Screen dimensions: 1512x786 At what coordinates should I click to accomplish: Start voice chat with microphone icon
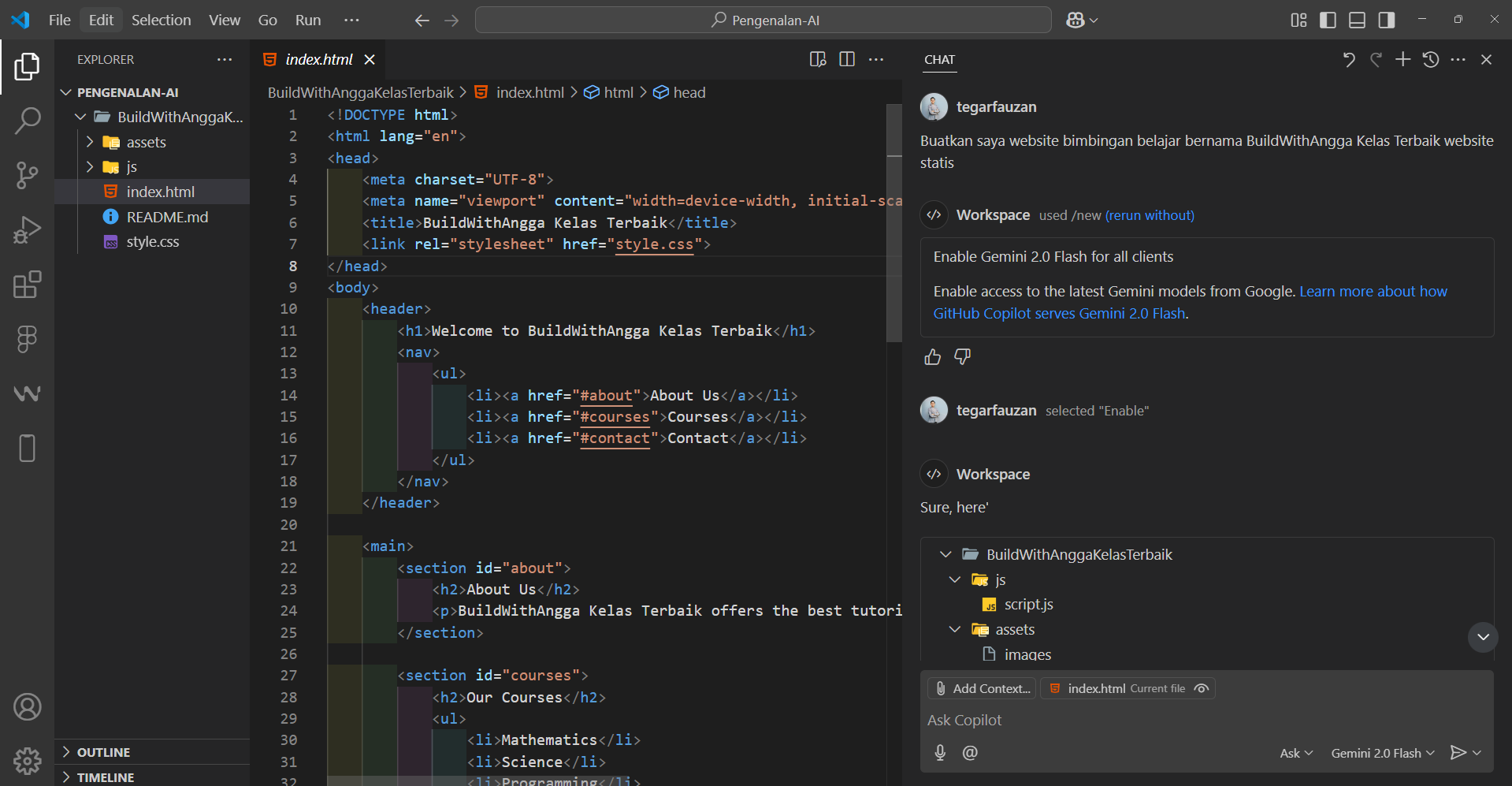[x=940, y=753]
